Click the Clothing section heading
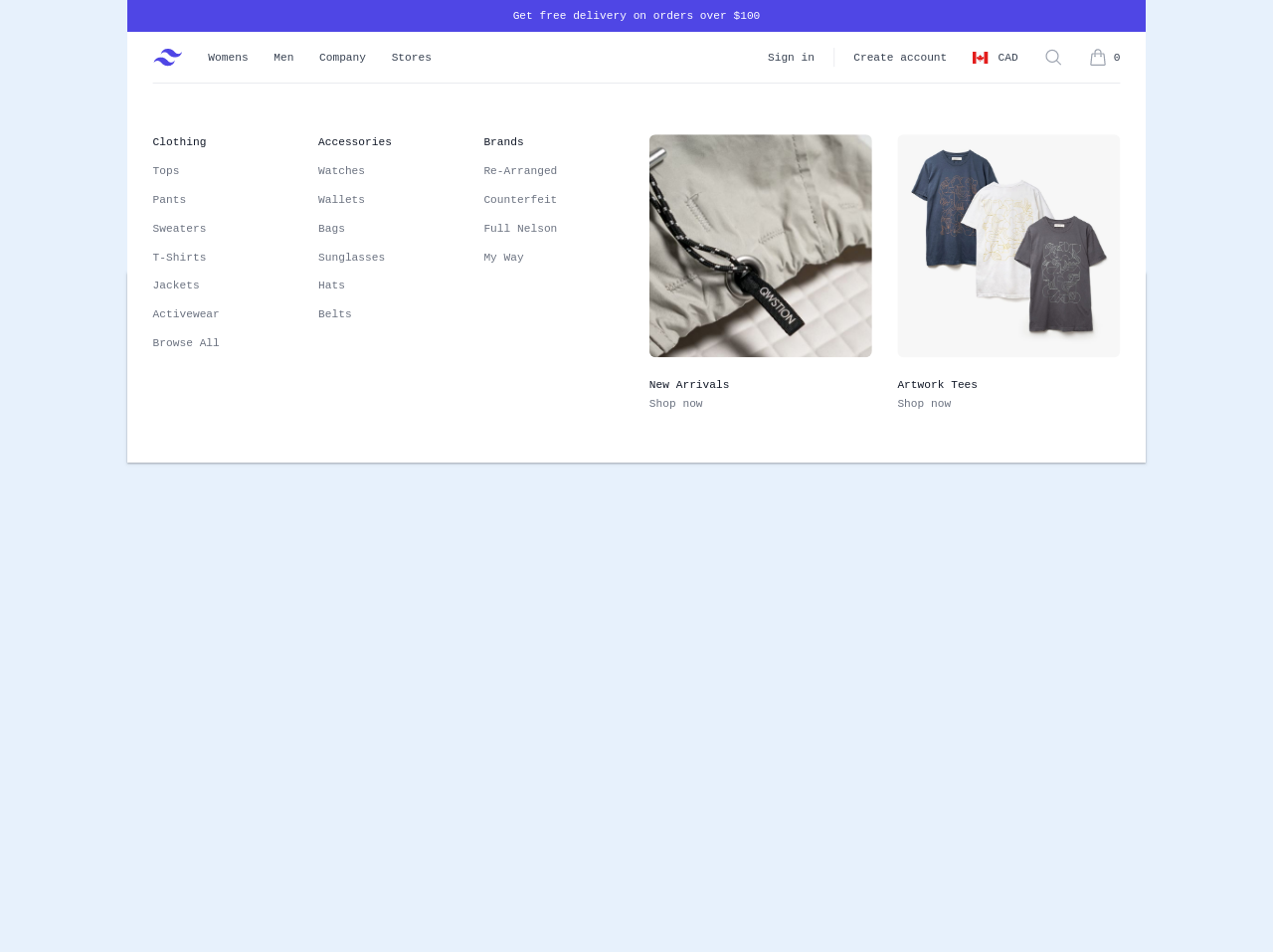Image resolution: width=1273 pixels, height=952 pixels. click(179, 142)
